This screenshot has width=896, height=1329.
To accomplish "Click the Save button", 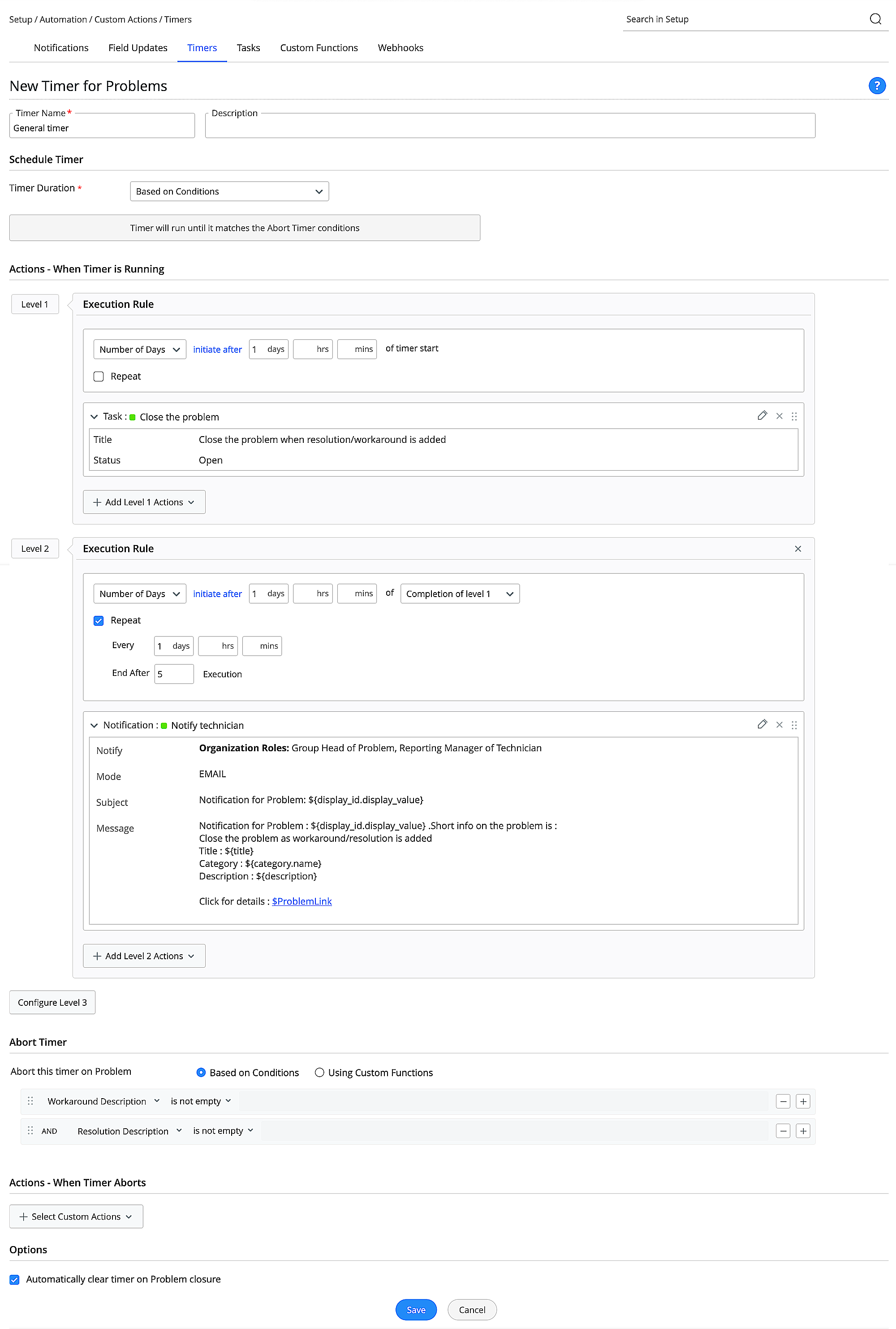I will click(x=415, y=1310).
